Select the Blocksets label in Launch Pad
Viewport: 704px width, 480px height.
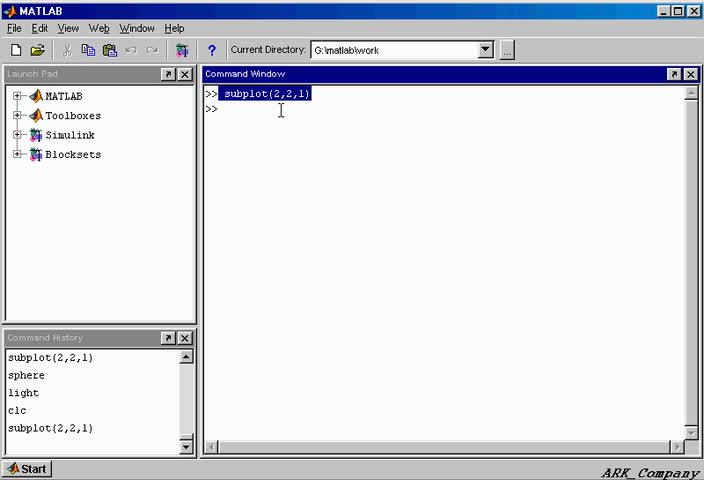[x=73, y=154]
